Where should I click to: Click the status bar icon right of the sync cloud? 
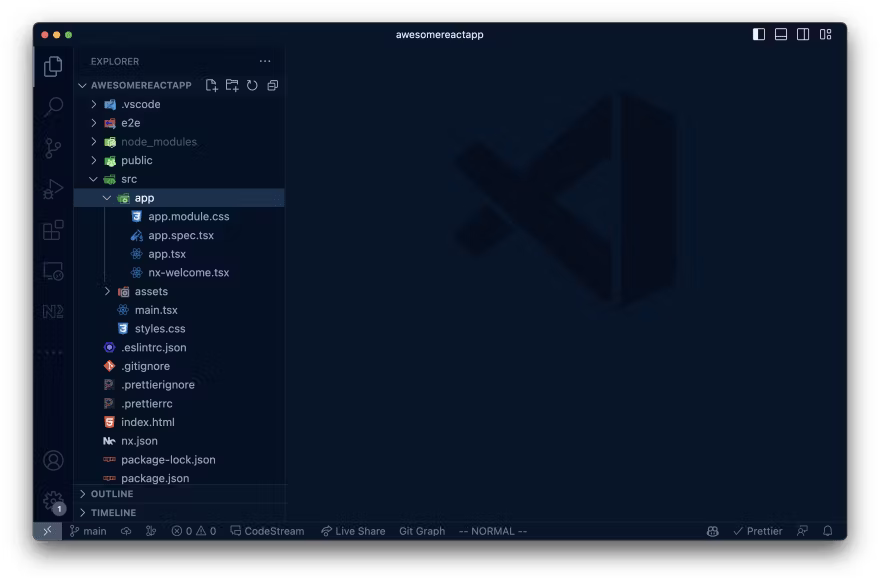tap(151, 531)
